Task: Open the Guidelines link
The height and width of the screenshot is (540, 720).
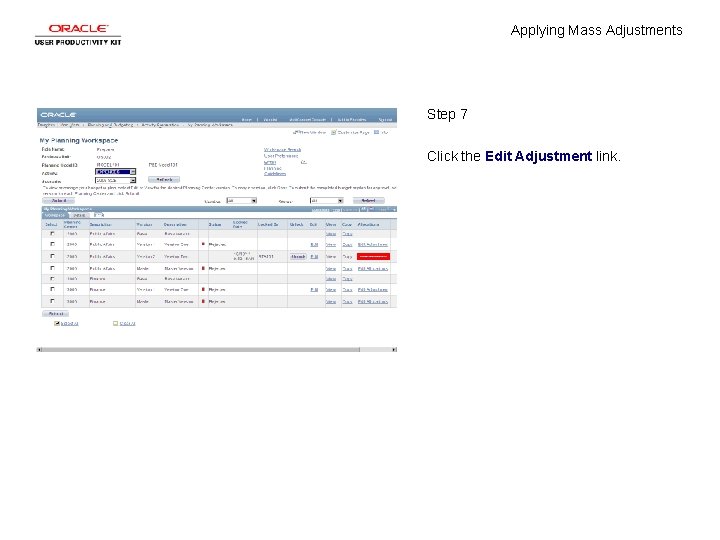Action: [275, 174]
